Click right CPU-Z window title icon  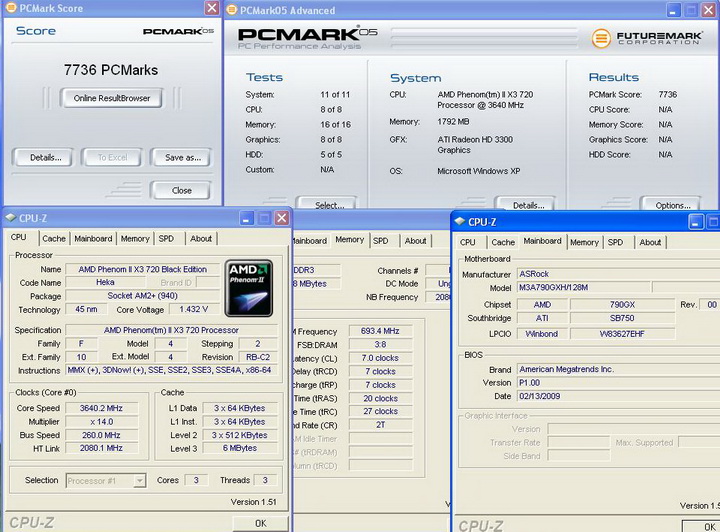(x=460, y=222)
